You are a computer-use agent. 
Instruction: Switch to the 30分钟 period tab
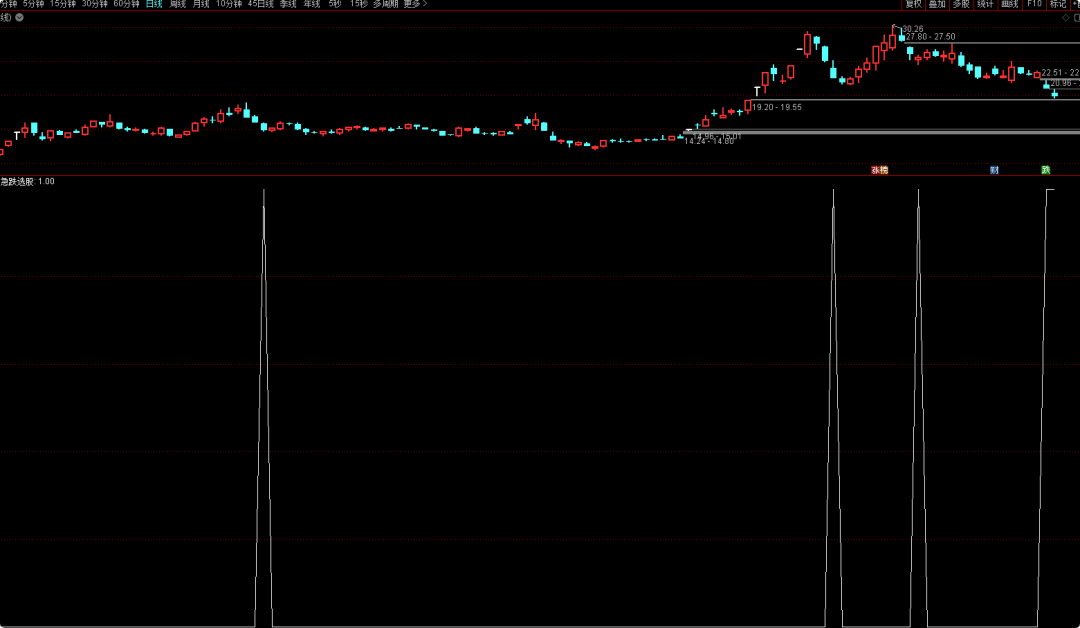click(x=94, y=4)
